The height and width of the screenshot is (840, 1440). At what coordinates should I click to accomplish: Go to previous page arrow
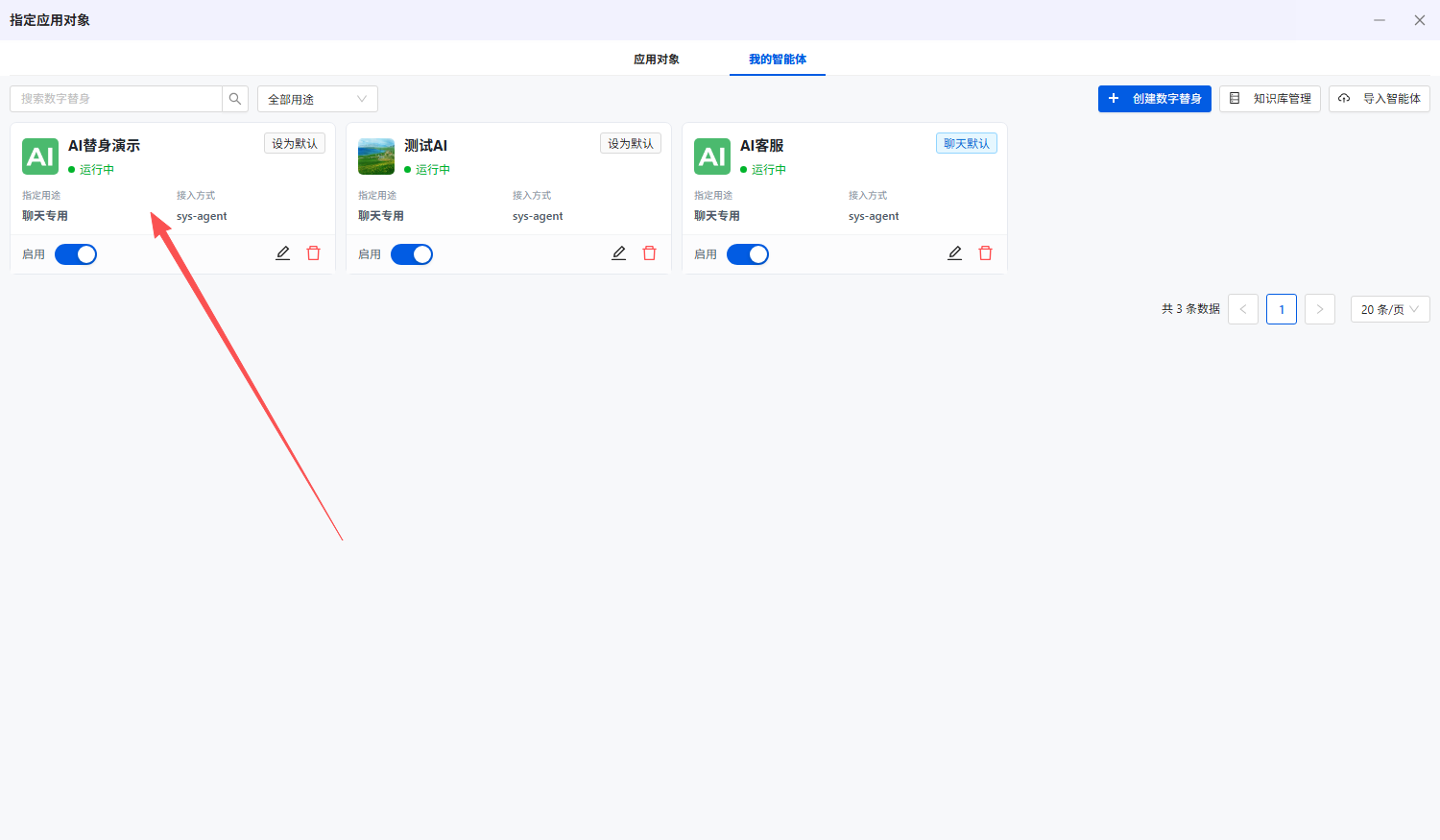click(x=1243, y=309)
